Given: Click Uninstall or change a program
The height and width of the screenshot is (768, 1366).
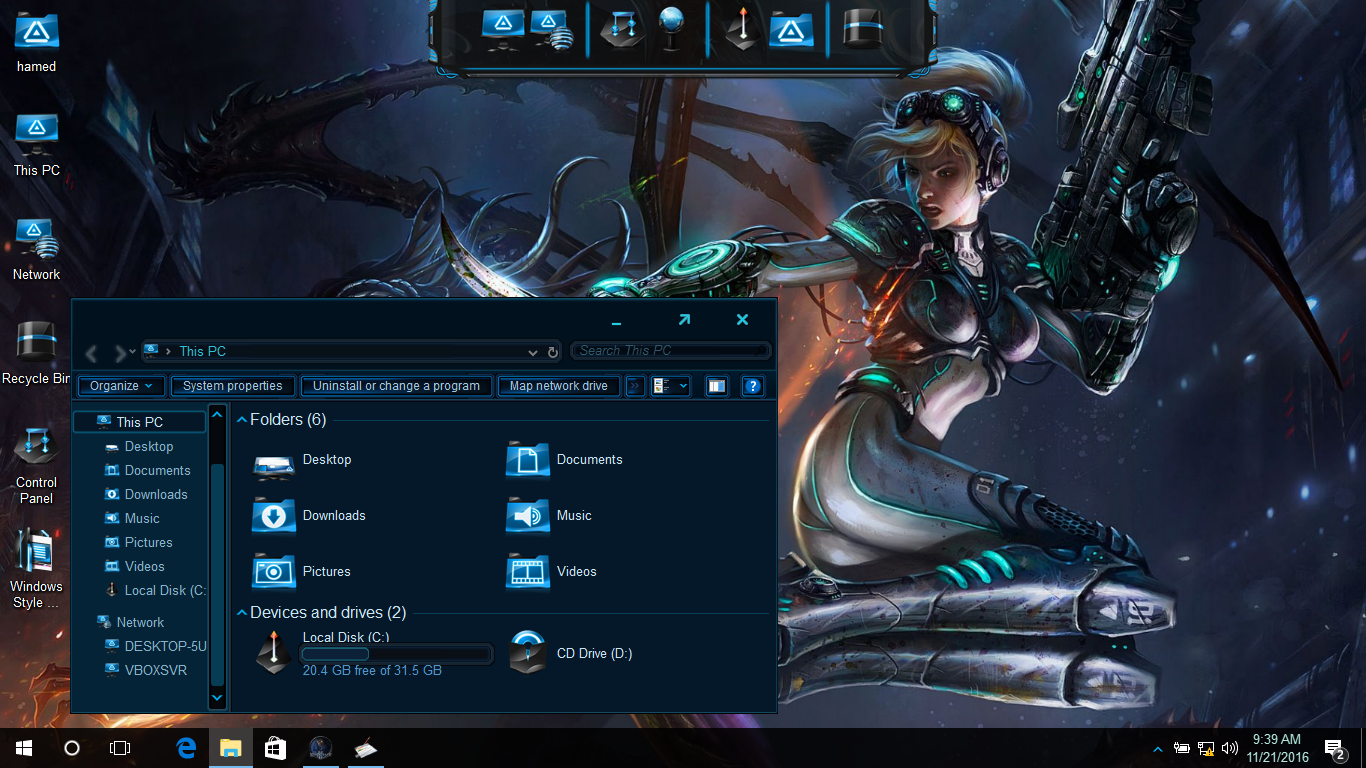Looking at the screenshot, I should click(x=396, y=386).
